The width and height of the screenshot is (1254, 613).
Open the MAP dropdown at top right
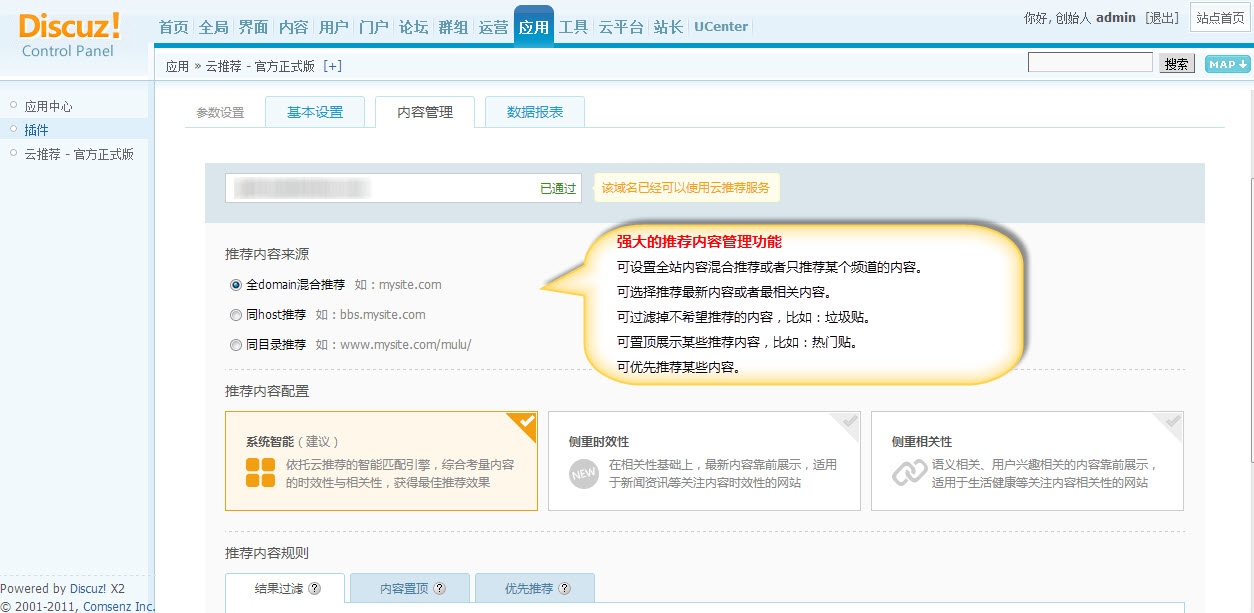point(1226,63)
